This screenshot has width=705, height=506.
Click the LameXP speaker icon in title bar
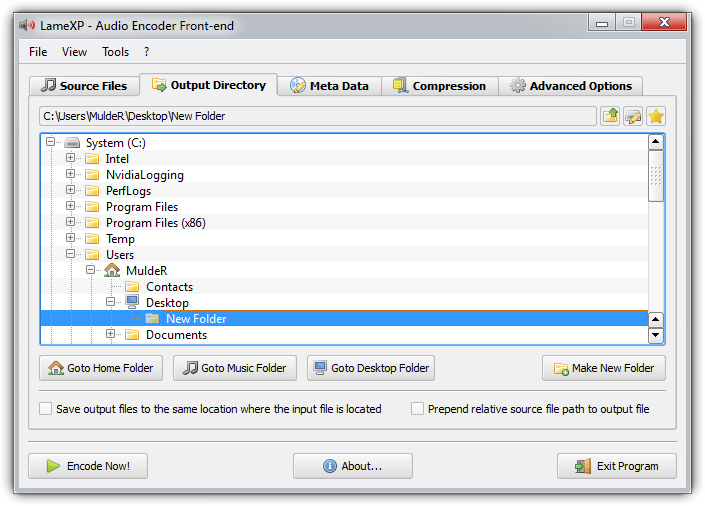point(27,25)
